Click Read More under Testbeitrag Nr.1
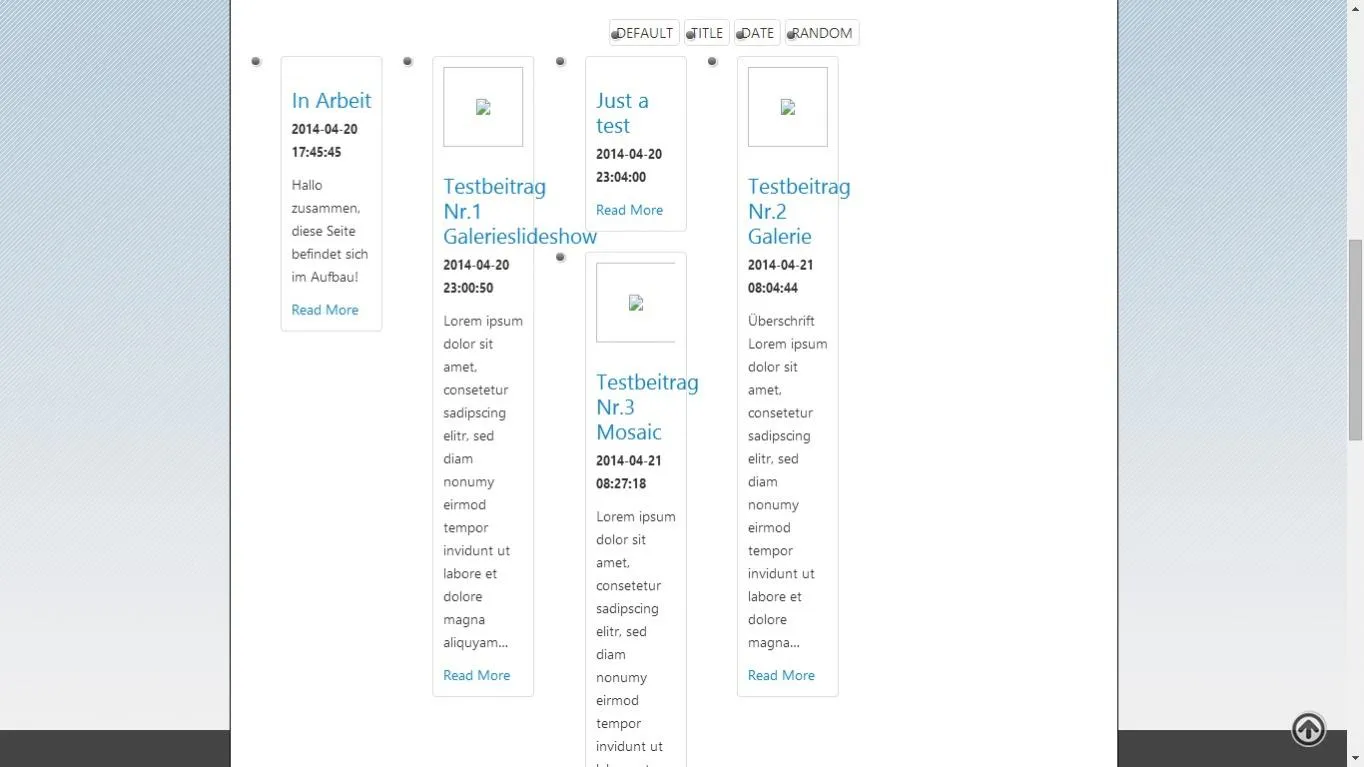This screenshot has height=767, width=1364. tap(477, 675)
